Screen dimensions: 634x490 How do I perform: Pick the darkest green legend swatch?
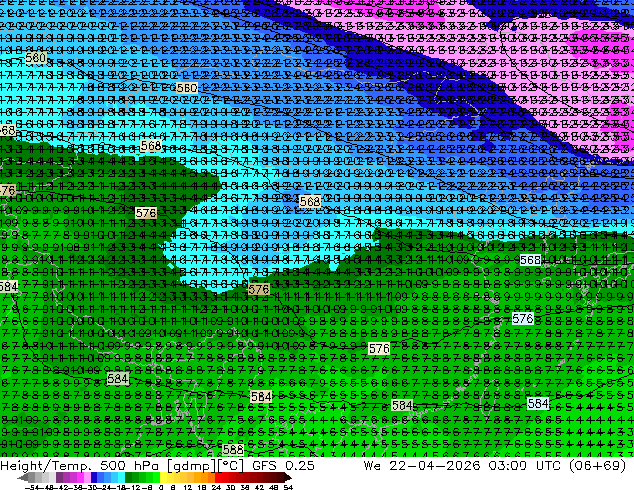(129, 478)
